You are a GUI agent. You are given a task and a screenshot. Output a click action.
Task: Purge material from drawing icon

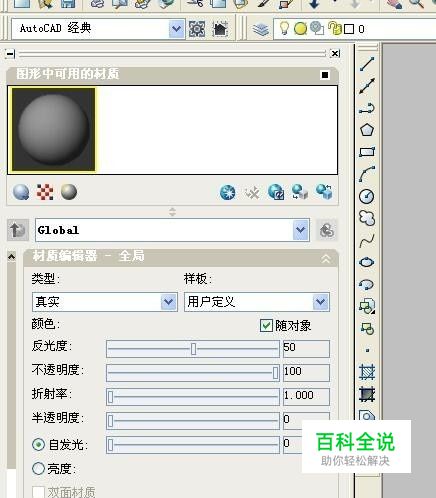[252, 192]
